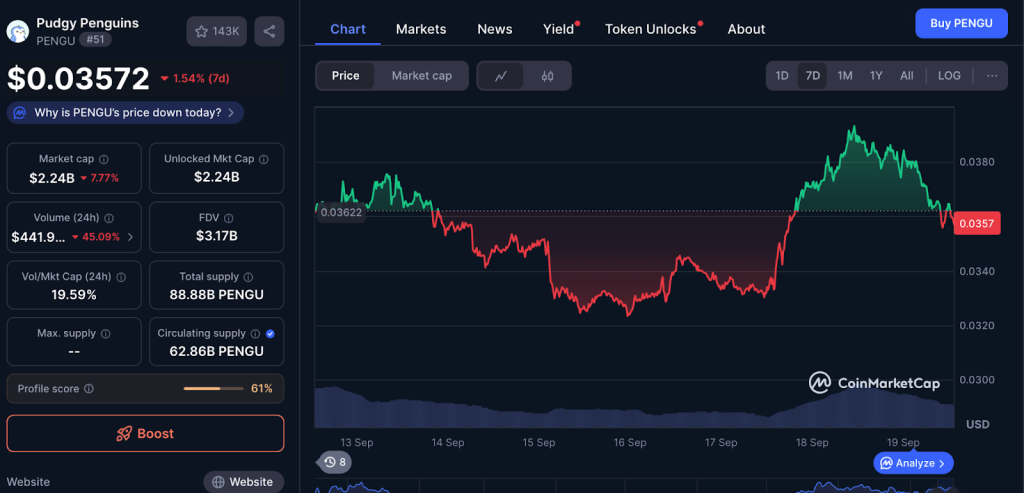The image size is (1024, 493).
Task: Click the Unlocked Mkt Cap info icon
Action: click(264, 159)
